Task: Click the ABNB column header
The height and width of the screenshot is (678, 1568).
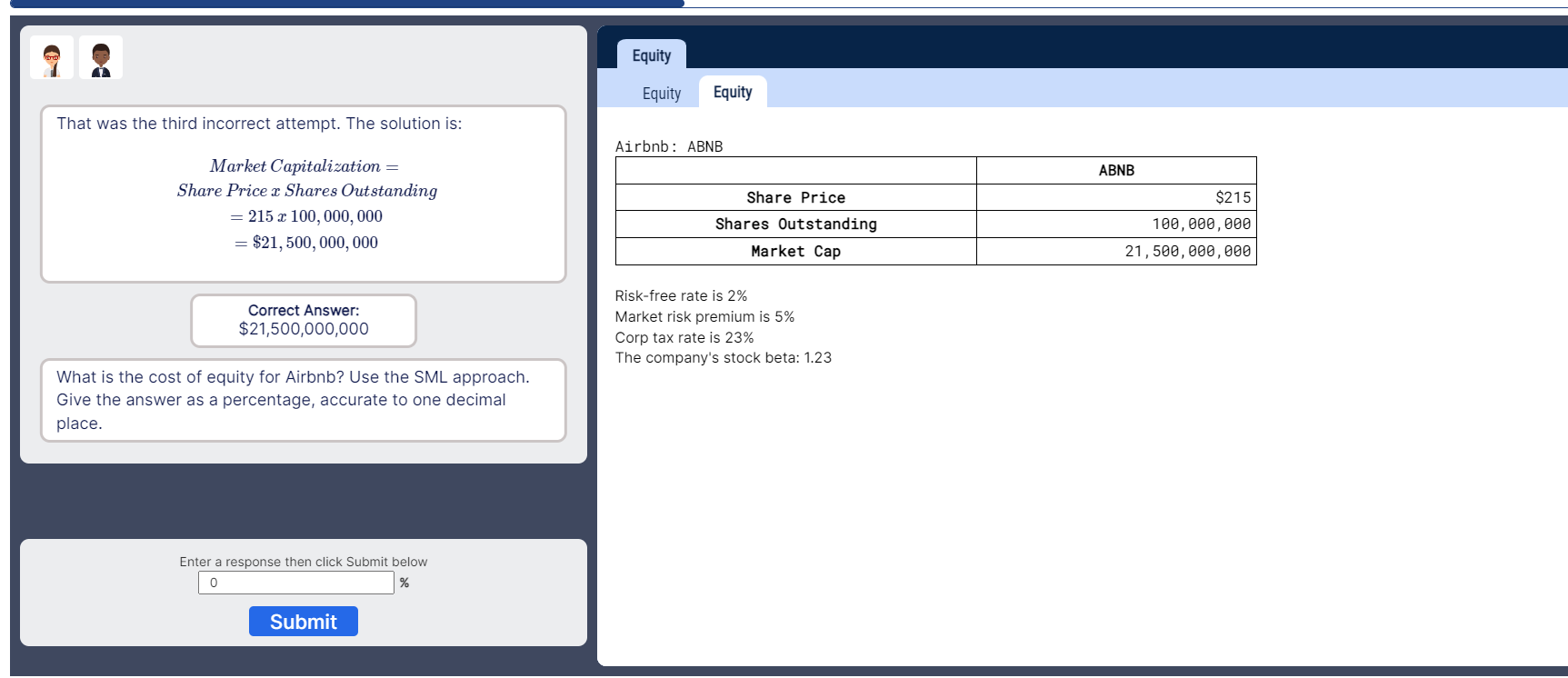Action: coord(1116,170)
